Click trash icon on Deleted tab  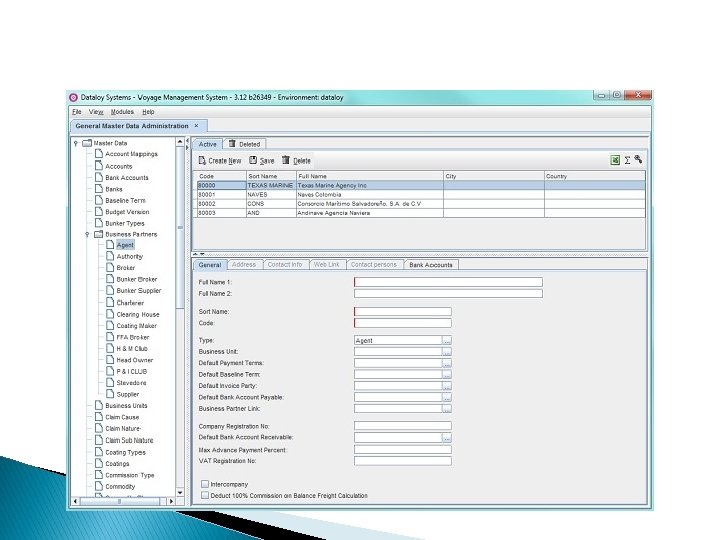(232, 144)
